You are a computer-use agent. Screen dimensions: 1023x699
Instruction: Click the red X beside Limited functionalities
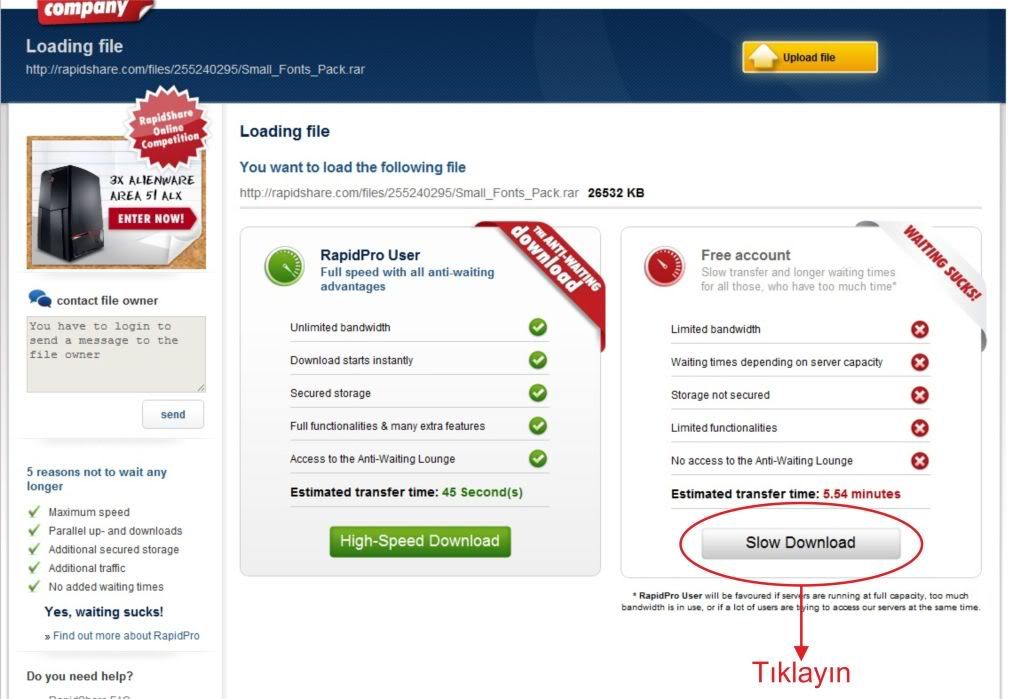click(920, 428)
